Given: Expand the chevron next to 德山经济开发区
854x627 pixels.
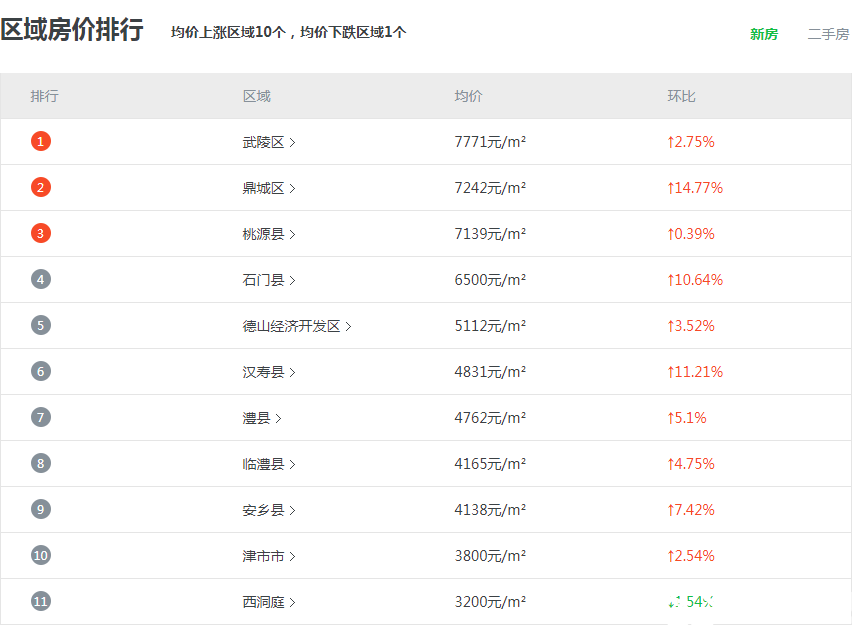Looking at the screenshot, I should tap(348, 326).
